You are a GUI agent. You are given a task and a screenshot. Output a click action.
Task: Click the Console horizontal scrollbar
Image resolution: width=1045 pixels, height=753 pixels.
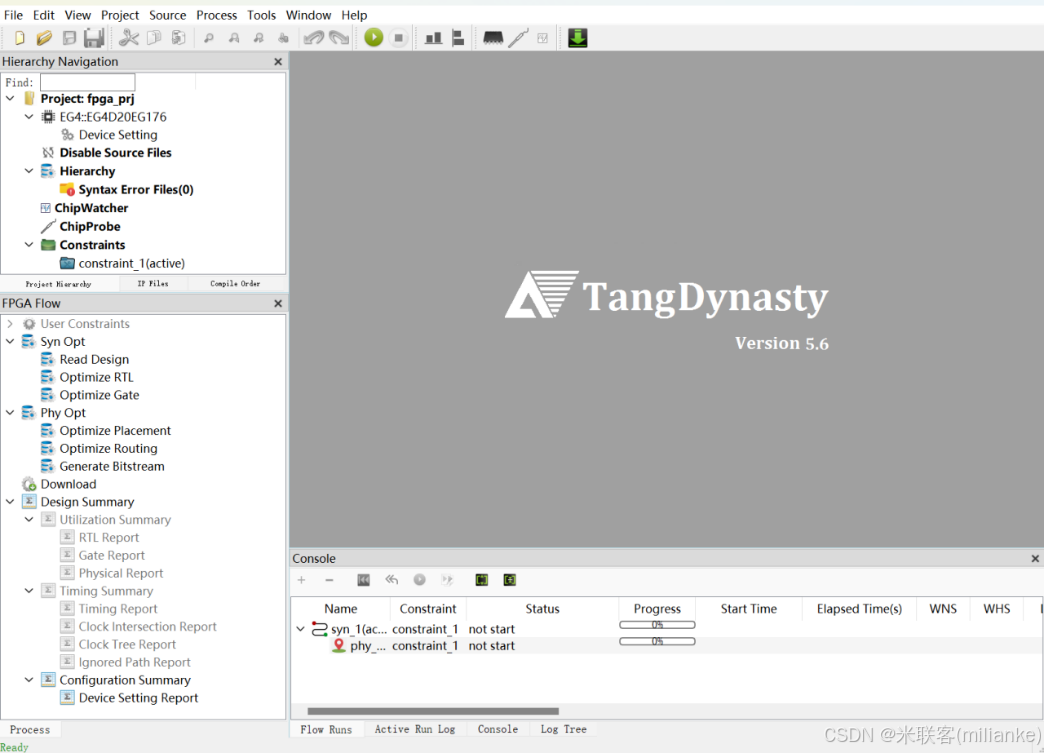433,711
